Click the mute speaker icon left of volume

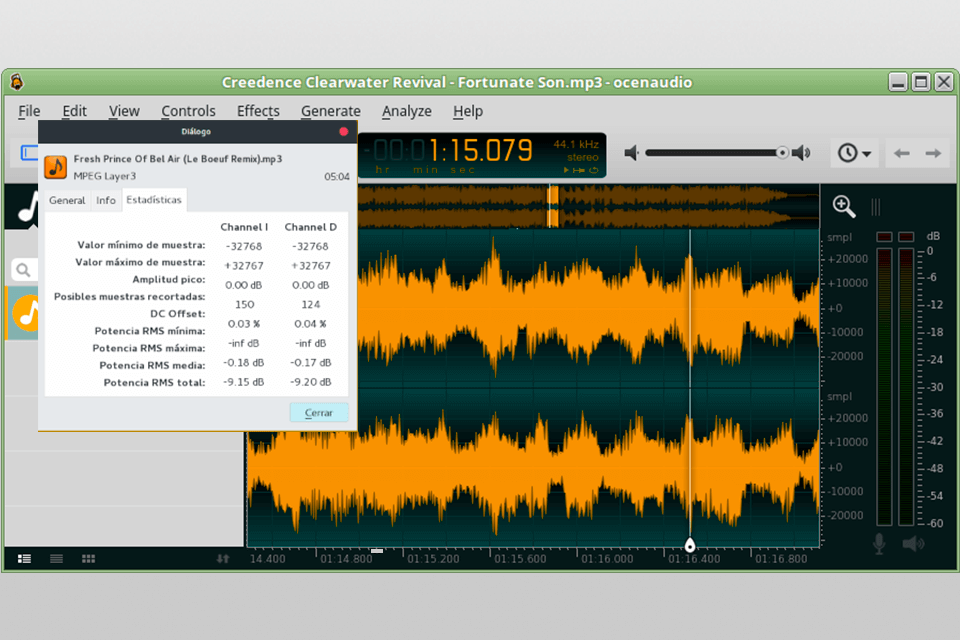(631, 153)
